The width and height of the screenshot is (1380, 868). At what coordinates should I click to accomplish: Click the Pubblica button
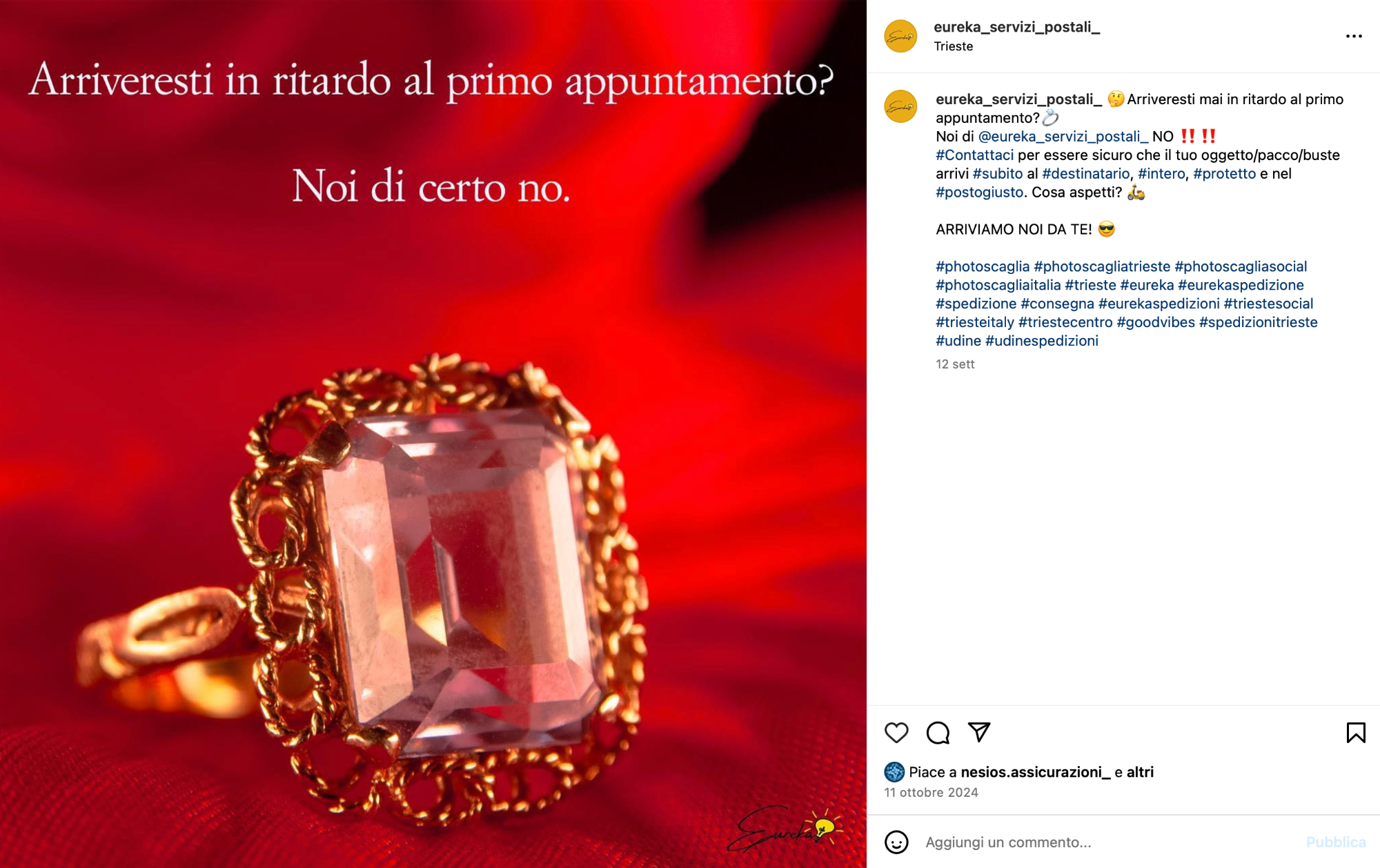click(1336, 842)
